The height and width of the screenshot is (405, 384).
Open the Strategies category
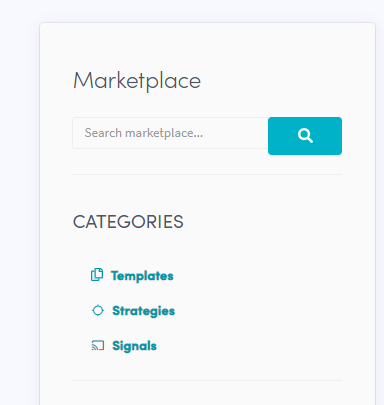click(133, 311)
